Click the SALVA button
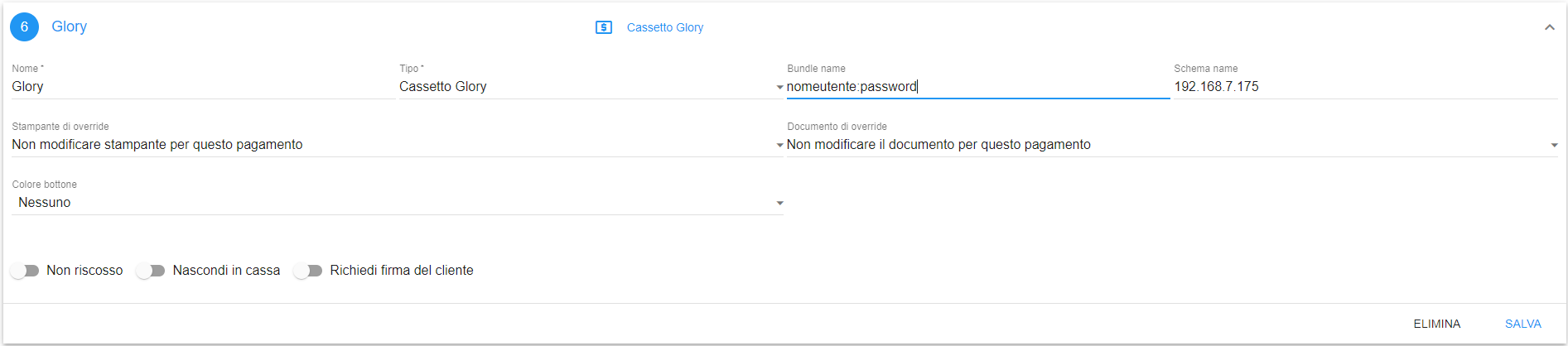This screenshot has width=1568, height=346. 1522,324
